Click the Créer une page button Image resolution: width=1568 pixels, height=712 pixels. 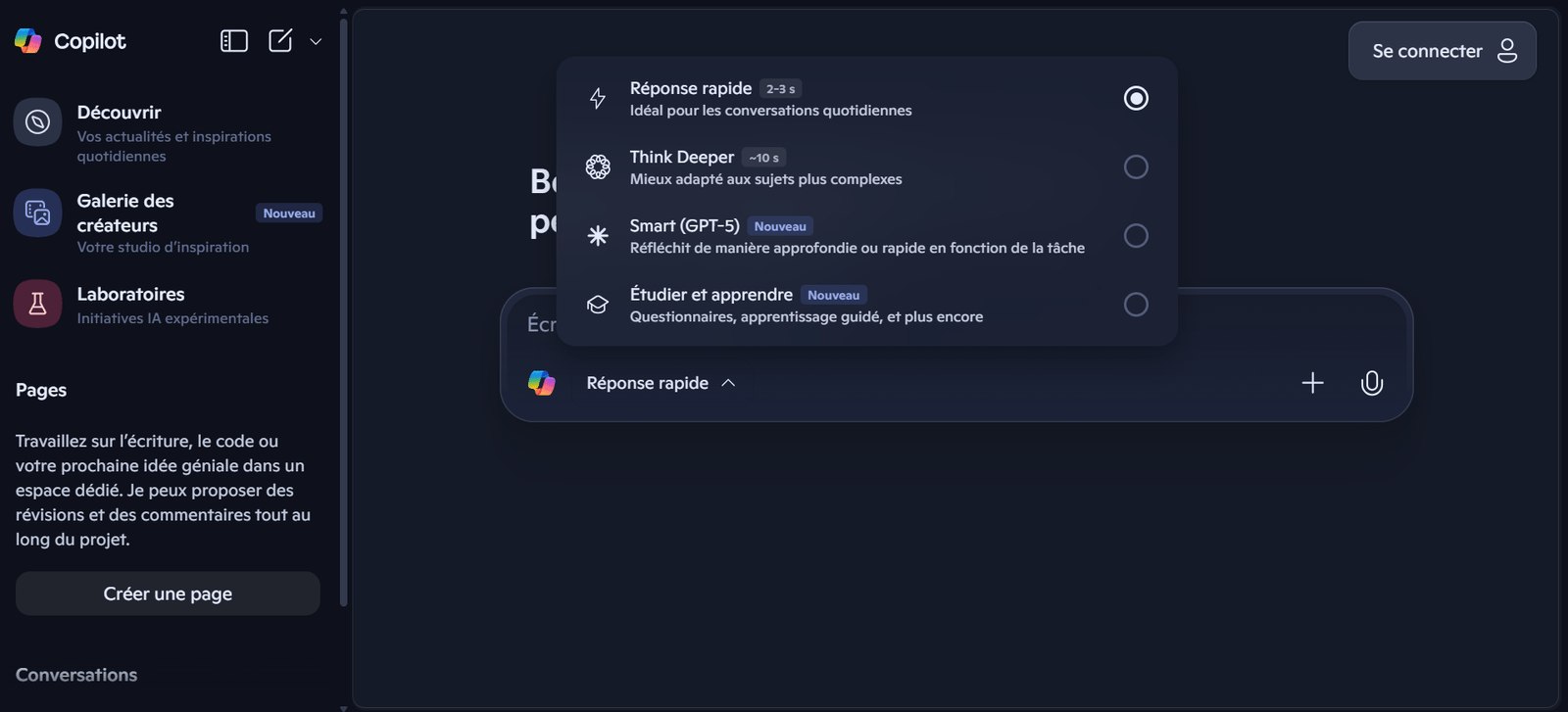(x=168, y=593)
